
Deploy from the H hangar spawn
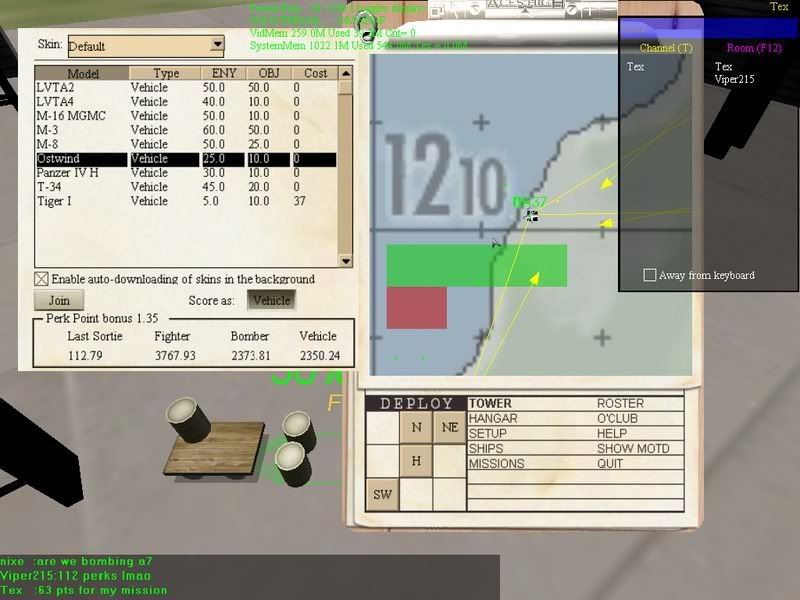(416, 461)
